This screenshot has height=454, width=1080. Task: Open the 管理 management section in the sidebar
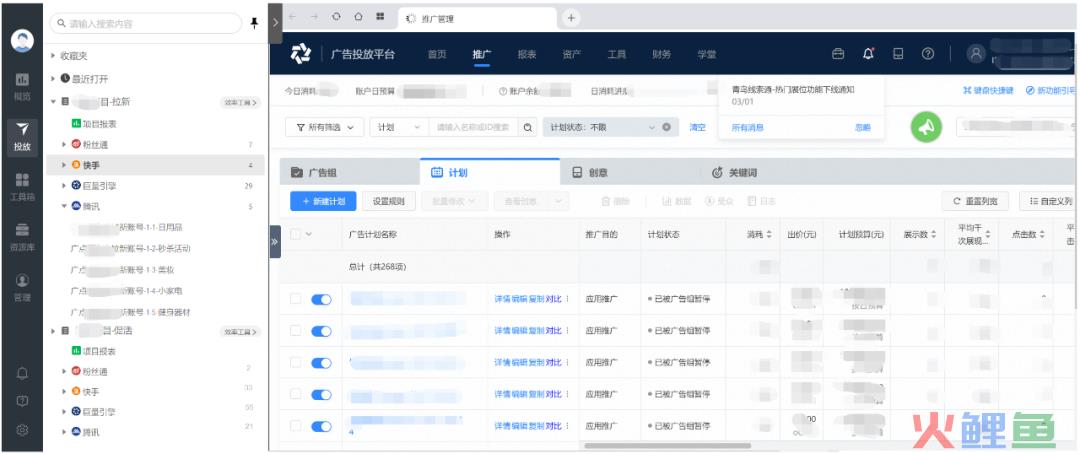22,288
